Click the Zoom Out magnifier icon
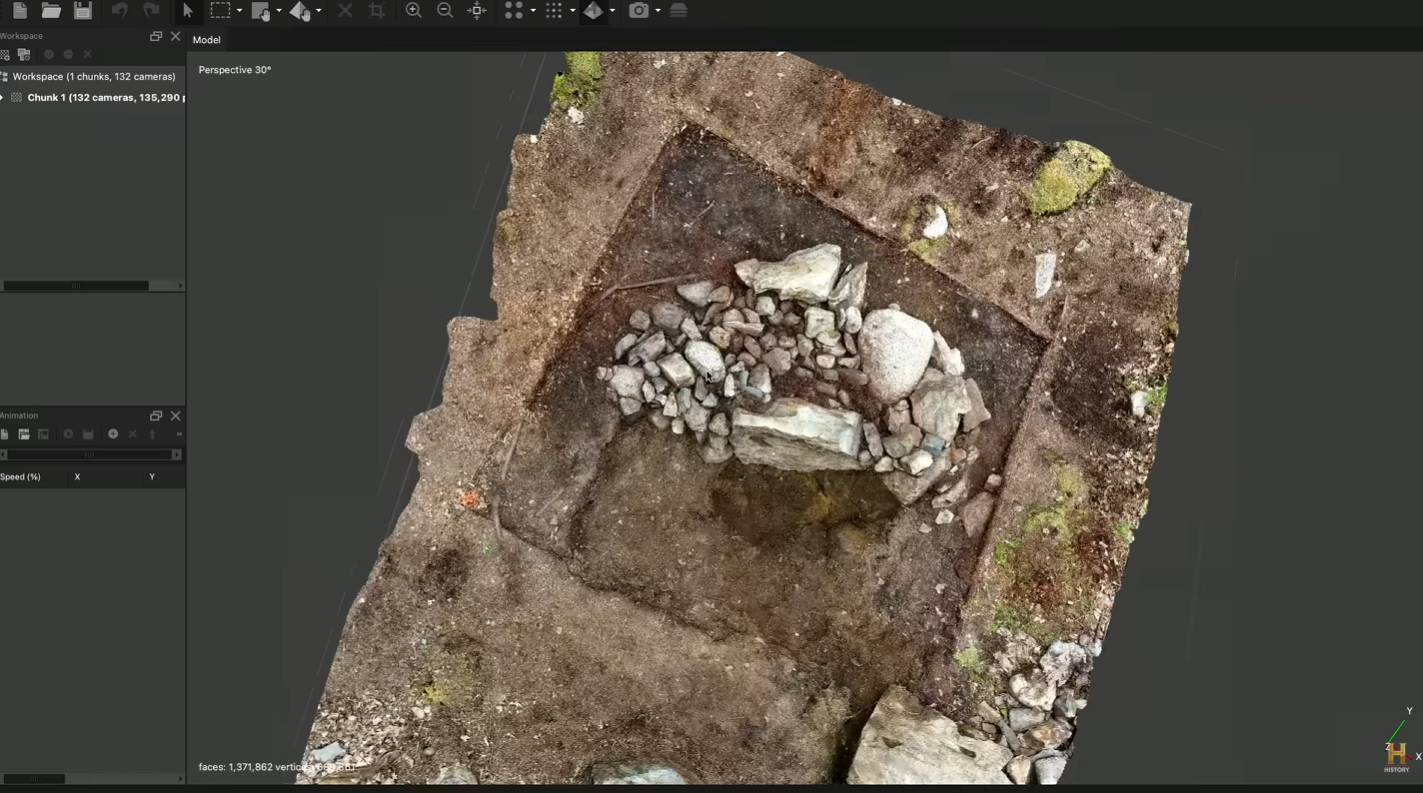Viewport: 1423px width, 793px height. pyautogui.click(x=445, y=11)
